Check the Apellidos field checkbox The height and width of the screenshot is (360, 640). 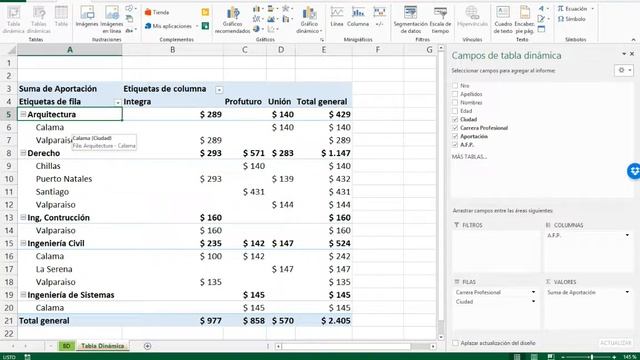coord(455,94)
